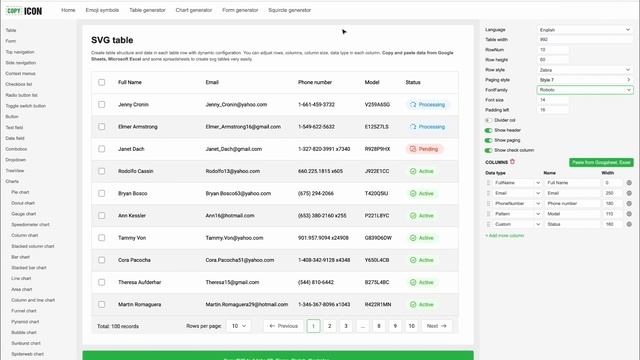Viewport: 640px width, 360px height.
Task: Check the Martin Romaguera row checkbox
Action: pyautogui.click(x=102, y=304)
